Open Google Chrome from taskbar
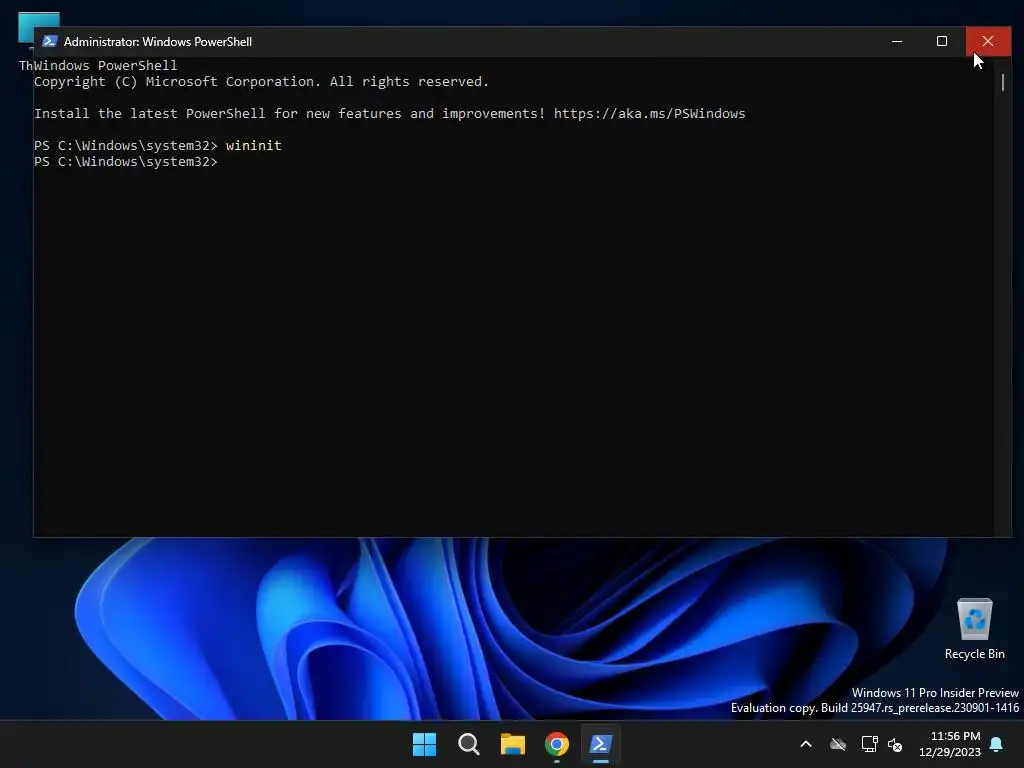This screenshot has width=1024, height=768. pos(557,744)
